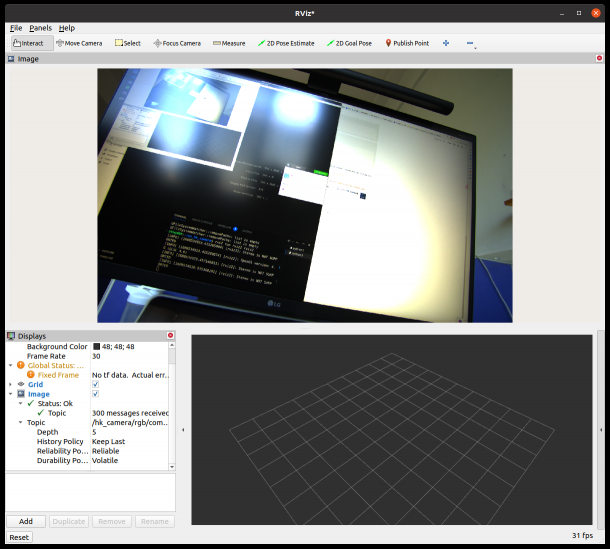Image resolution: width=610 pixels, height=549 pixels.
Task: Uncheck the Grid display checkbox
Action: (x=96, y=384)
